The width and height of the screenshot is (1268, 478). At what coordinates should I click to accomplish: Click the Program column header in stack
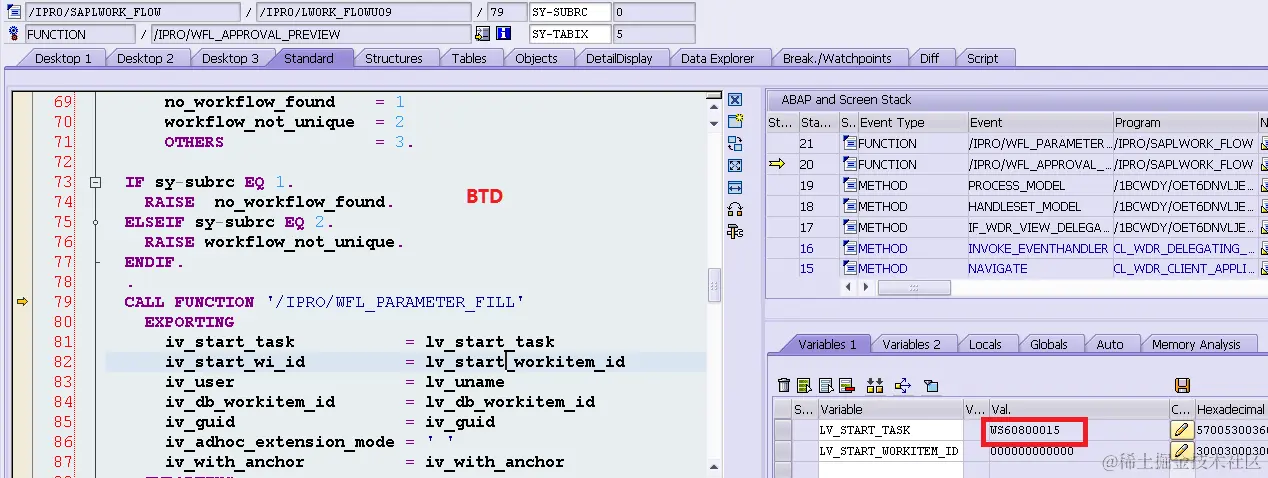click(x=1184, y=122)
